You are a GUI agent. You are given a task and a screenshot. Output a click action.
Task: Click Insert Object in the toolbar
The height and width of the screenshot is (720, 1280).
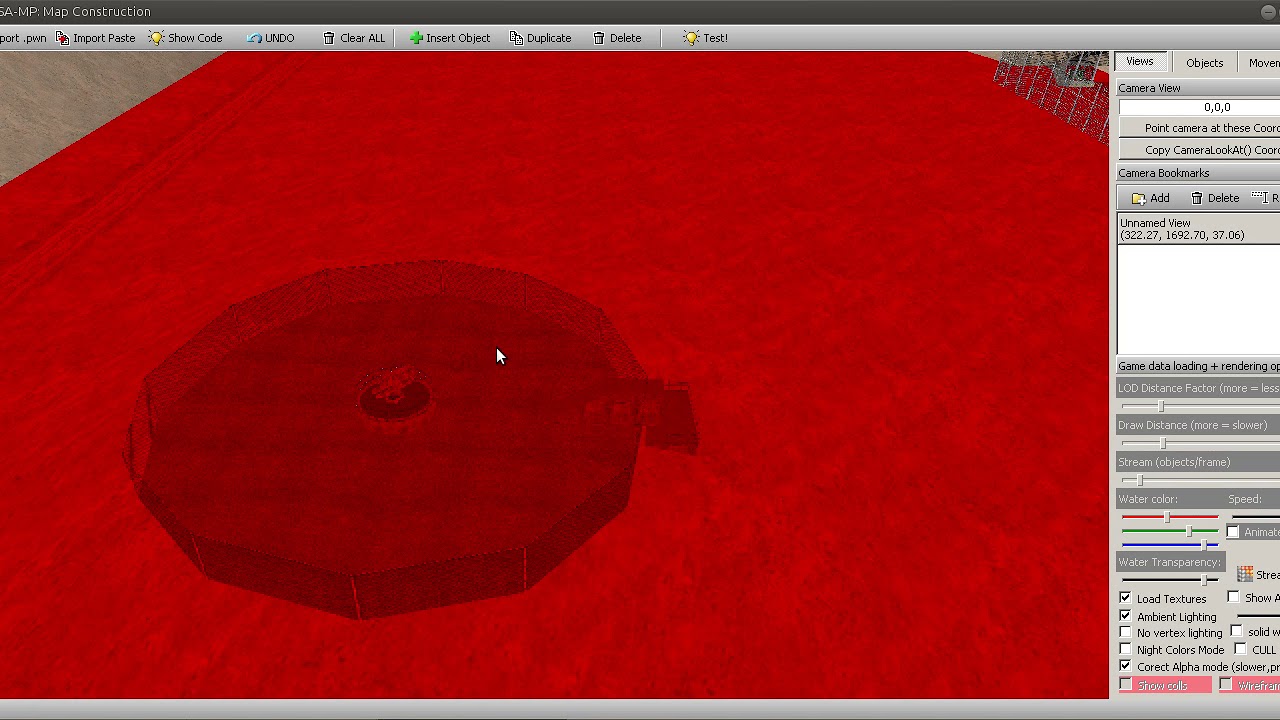tap(450, 38)
